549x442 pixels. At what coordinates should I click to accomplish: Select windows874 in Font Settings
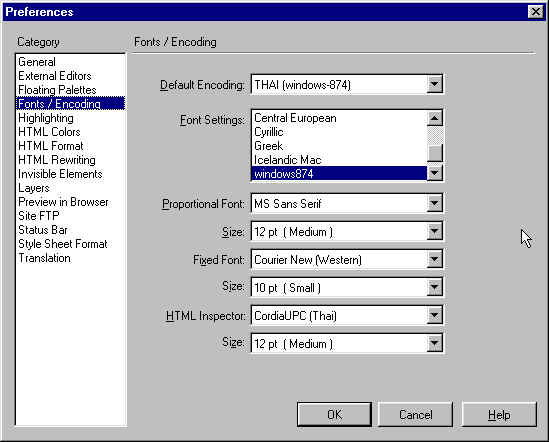[339, 174]
